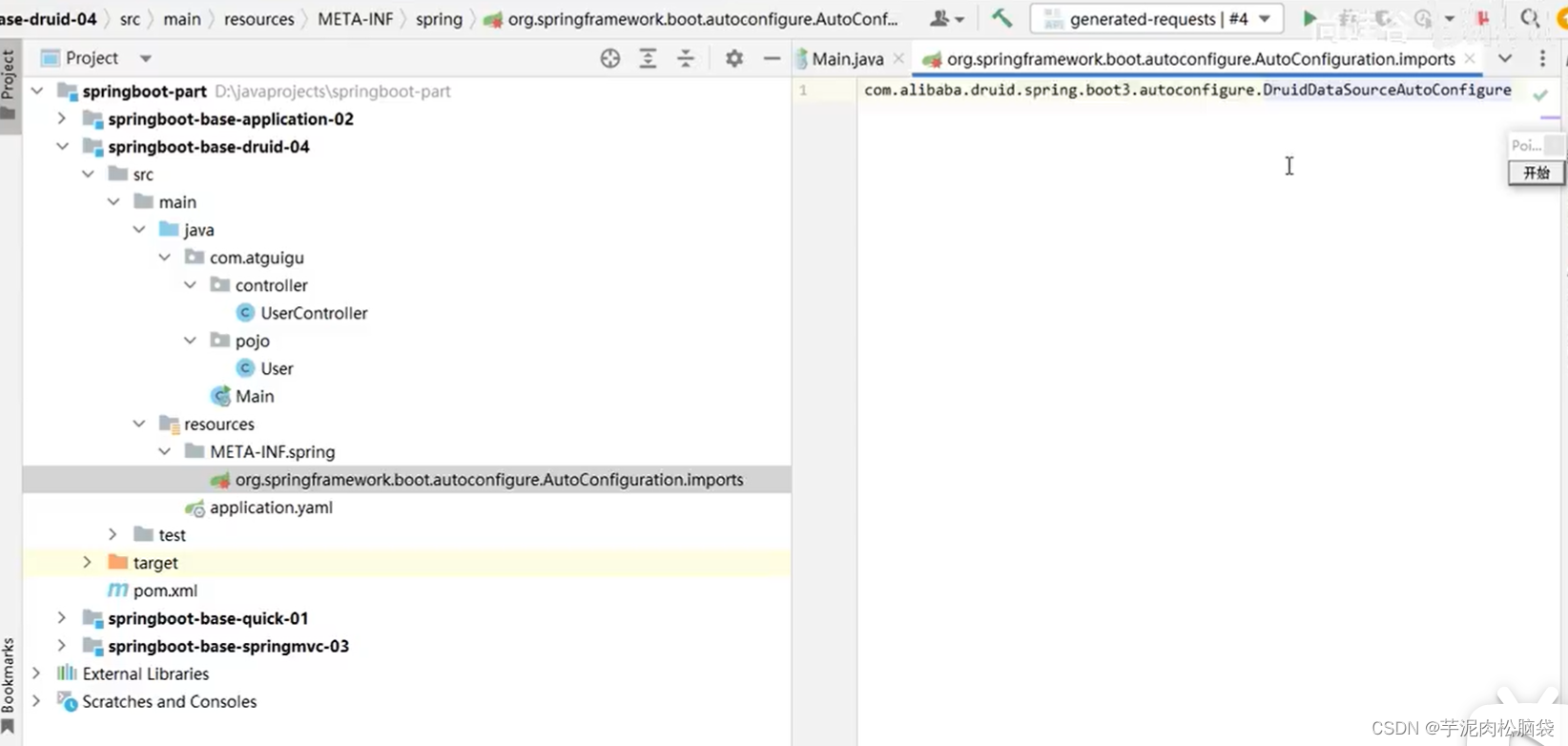Click line number 1 in gutter
This screenshot has height=746, width=1568.
[803, 90]
